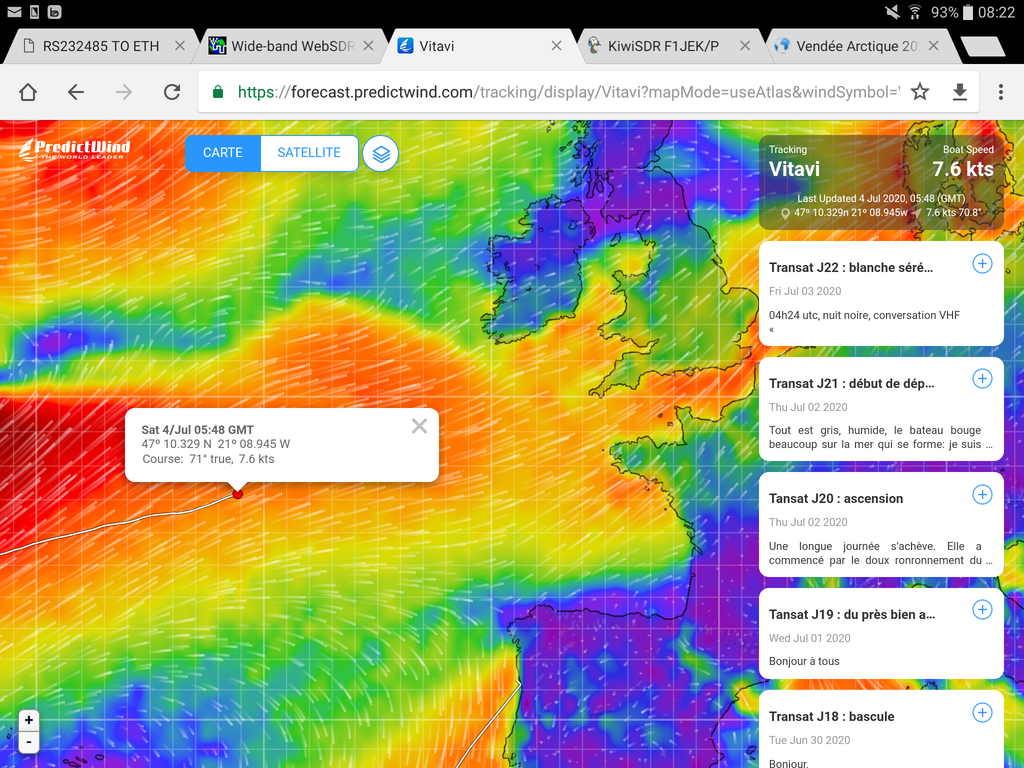Image resolution: width=1024 pixels, height=768 pixels.
Task: Bookmark this page with the star icon
Action: pyautogui.click(x=920, y=92)
